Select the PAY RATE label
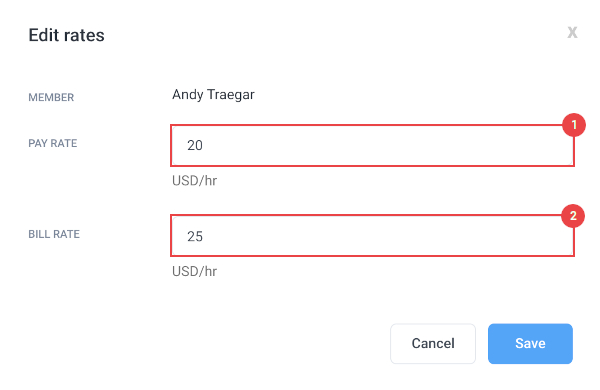The image size is (600, 390). click(x=53, y=143)
